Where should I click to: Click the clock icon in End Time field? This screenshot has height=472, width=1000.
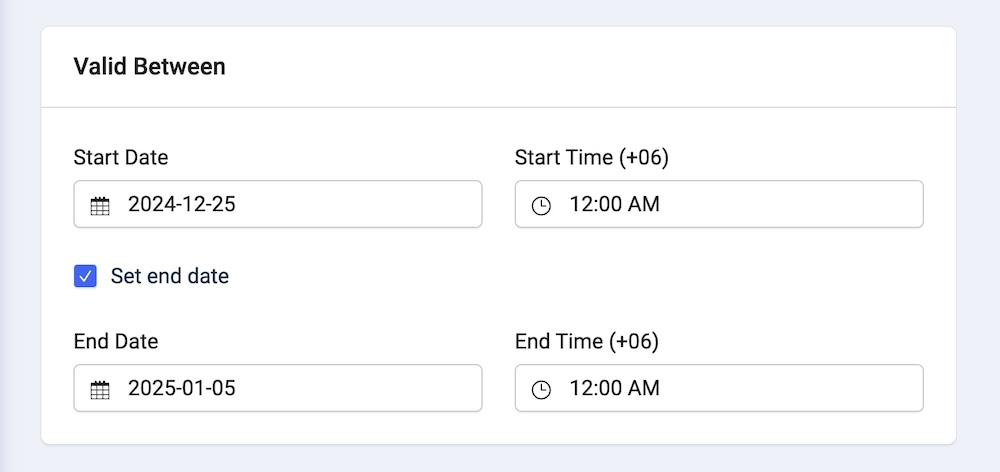(x=541, y=390)
